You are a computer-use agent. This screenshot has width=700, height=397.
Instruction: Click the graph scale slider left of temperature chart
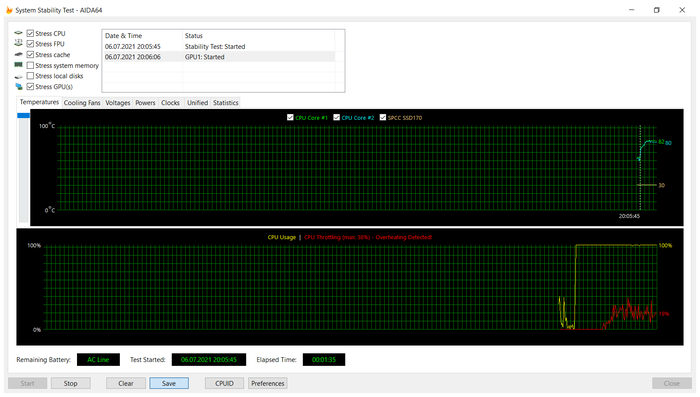(23, 167)
